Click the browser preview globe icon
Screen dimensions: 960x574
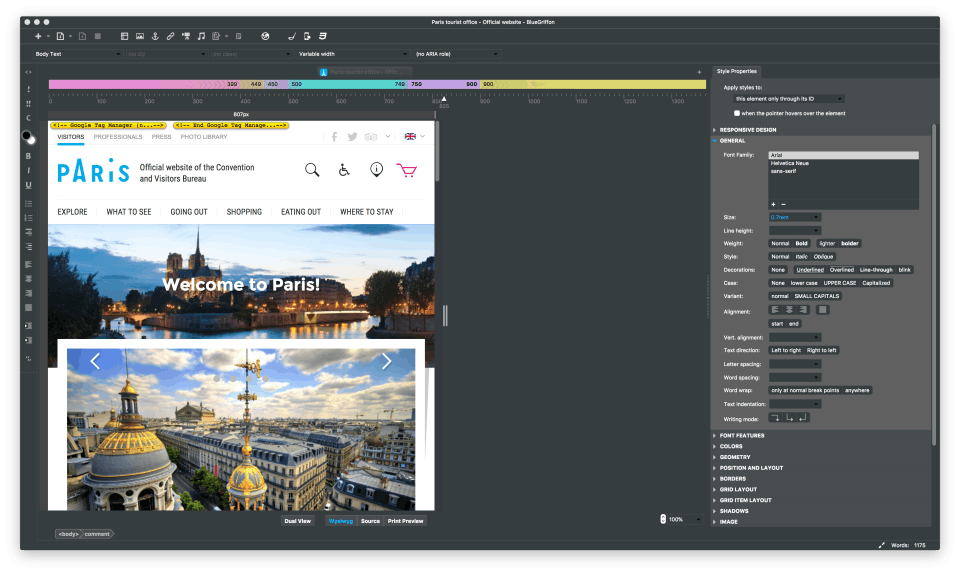265,36
